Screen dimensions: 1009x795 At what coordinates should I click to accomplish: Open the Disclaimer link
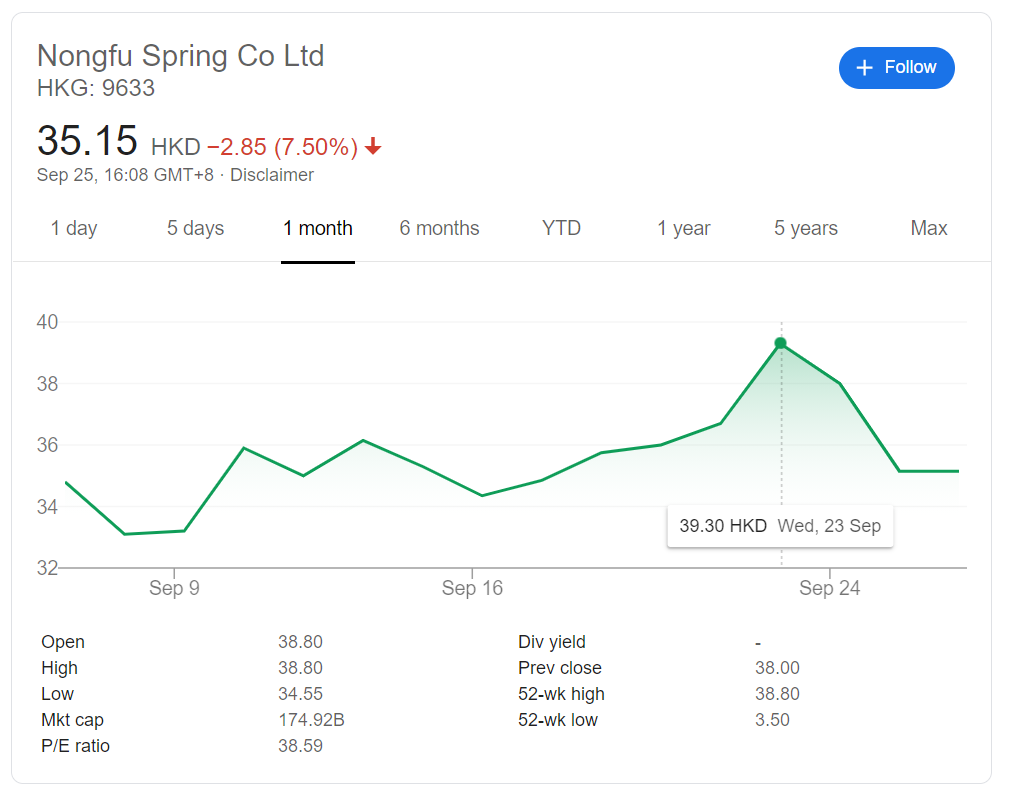click(x=272, y=175)
